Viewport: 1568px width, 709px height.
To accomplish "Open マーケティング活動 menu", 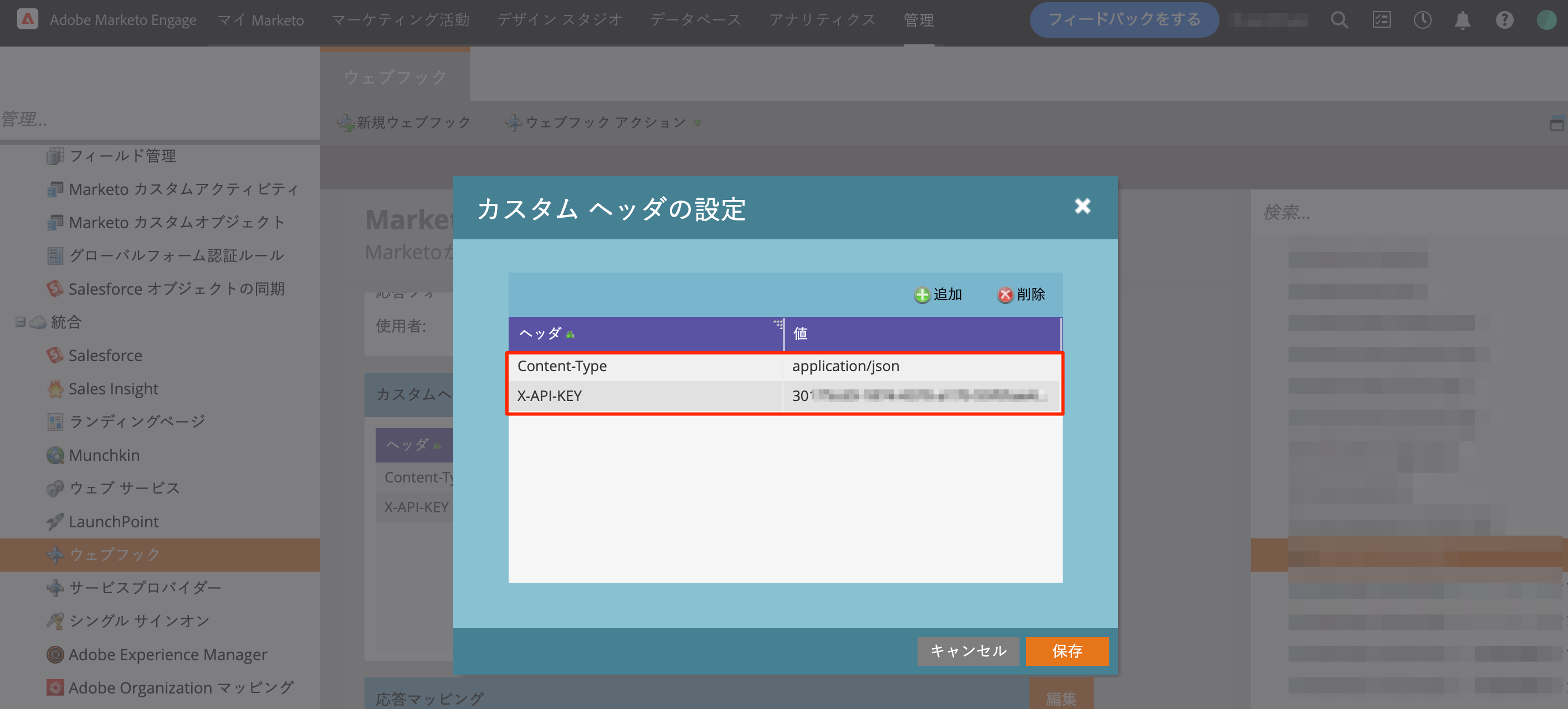I will [401, 20].
